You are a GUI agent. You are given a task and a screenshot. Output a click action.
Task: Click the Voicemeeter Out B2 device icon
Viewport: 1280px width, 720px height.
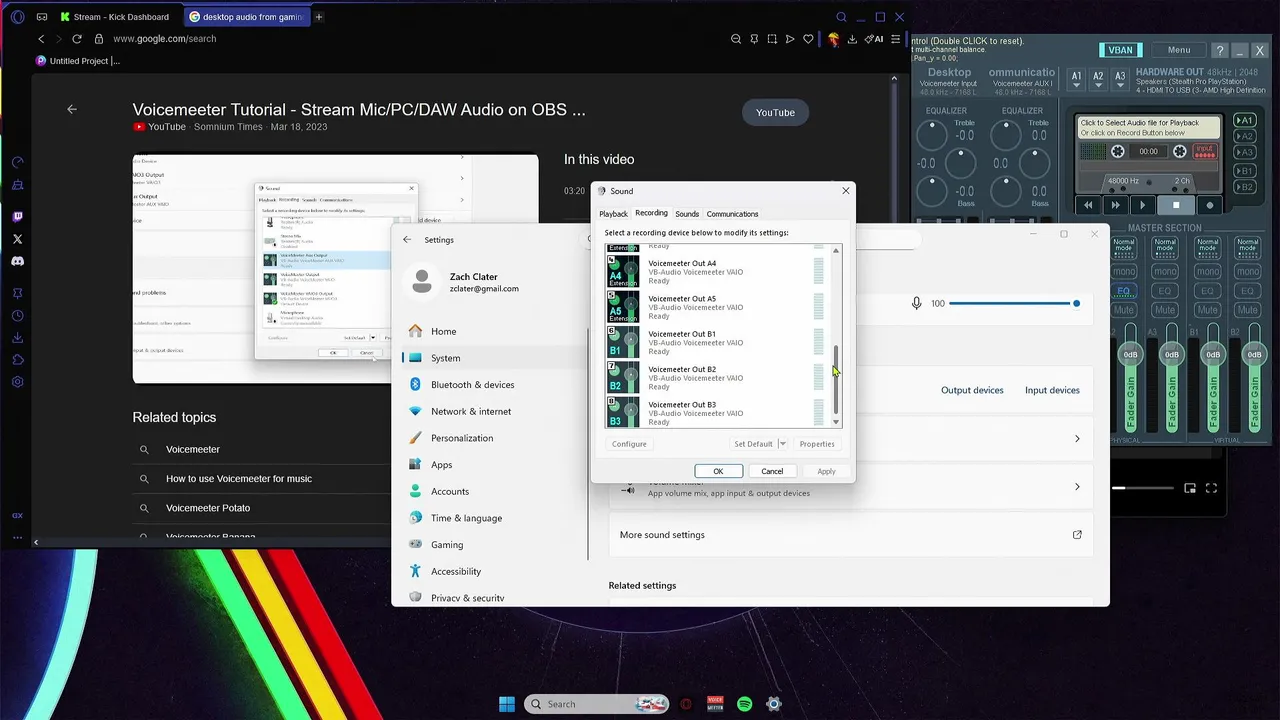pyautogui.click(x=623, y=377)
